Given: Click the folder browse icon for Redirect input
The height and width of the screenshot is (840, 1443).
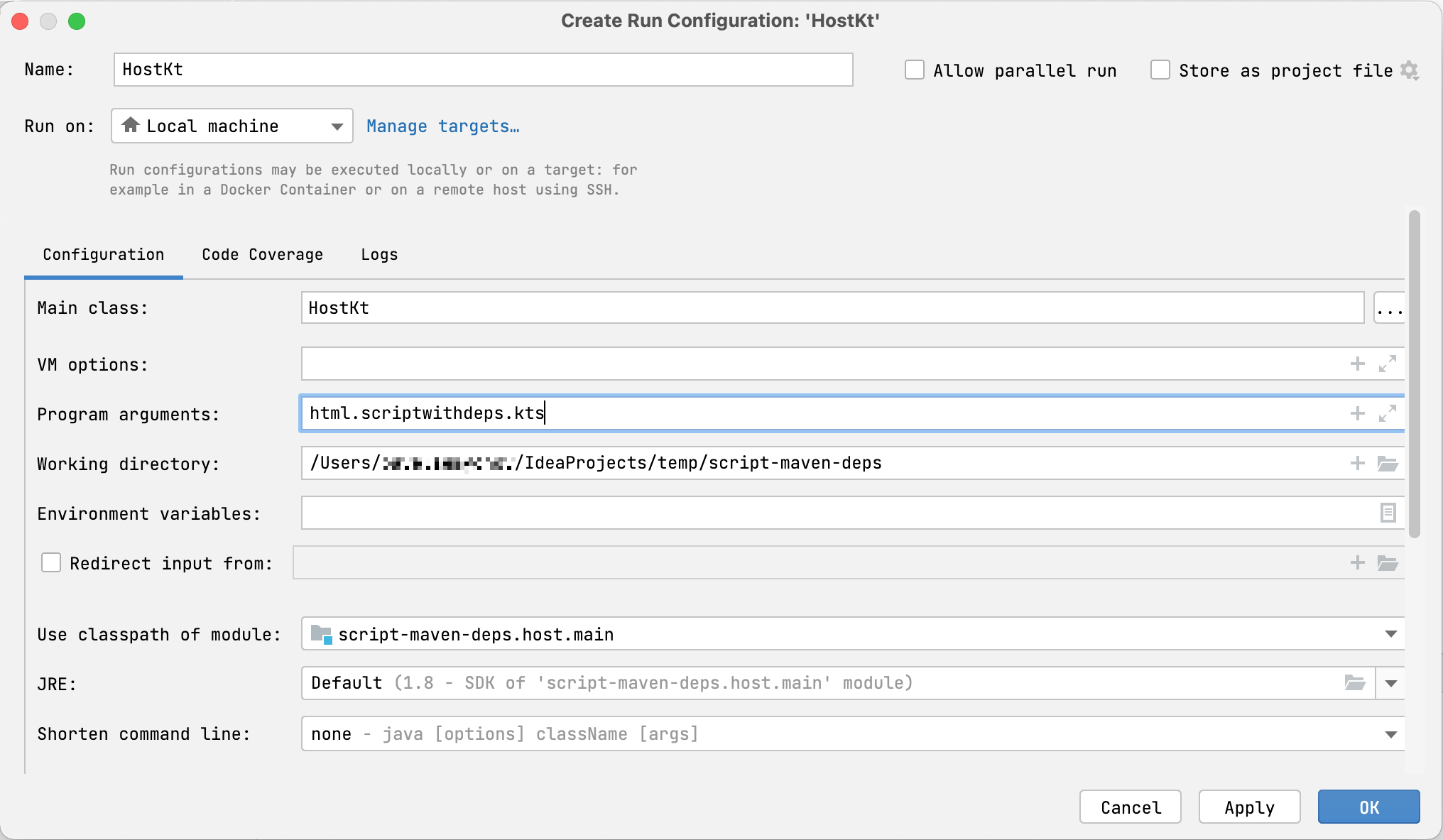Looking at the screenshot, I should (1388, 563).
